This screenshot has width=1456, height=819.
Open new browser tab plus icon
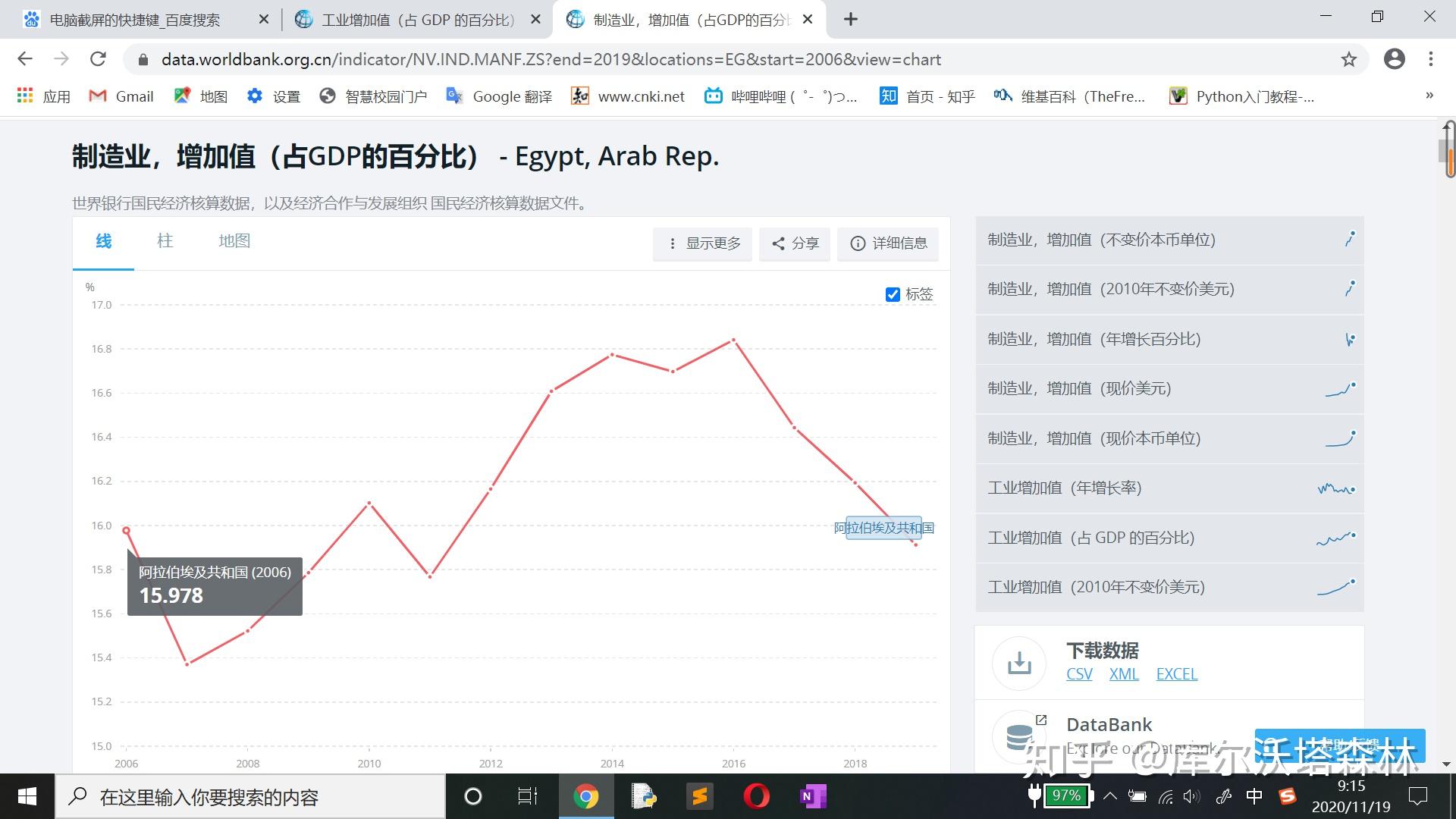[x=851, y=20]
